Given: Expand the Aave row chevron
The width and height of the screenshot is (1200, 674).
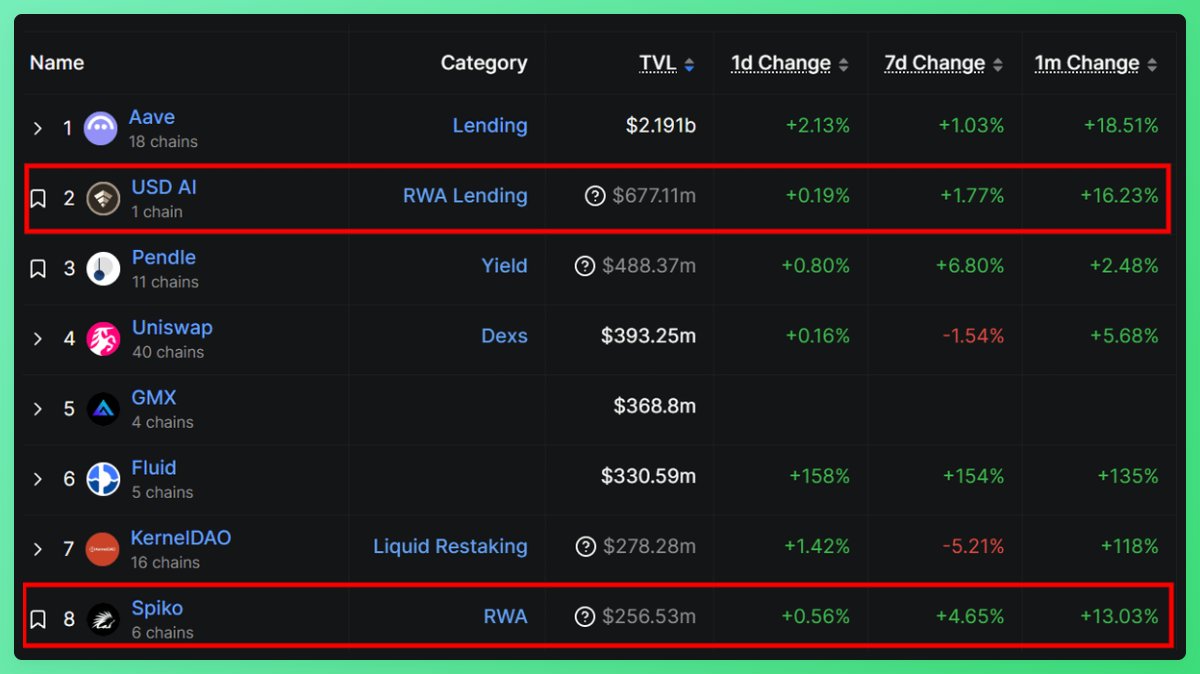Looking at the screenshot, I should [38, 127].
